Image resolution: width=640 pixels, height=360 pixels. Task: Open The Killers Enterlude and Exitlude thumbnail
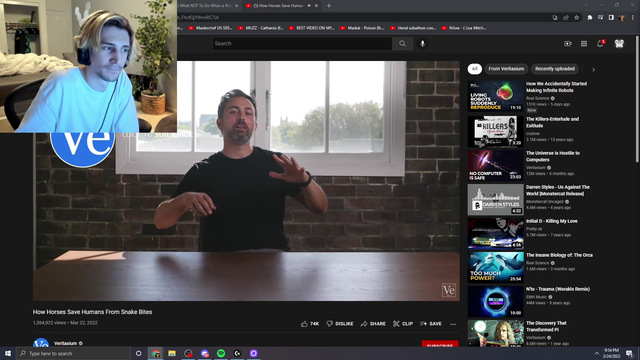(x=496, y=131)
